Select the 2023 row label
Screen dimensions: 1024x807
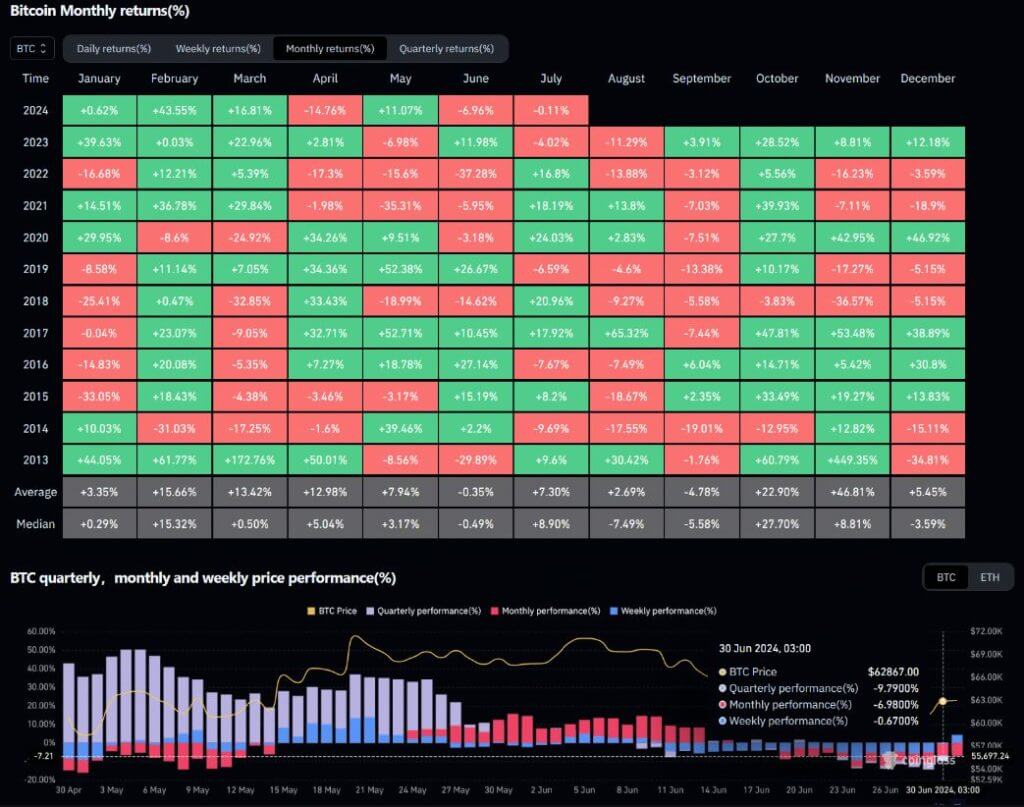(x=35, y=142)
